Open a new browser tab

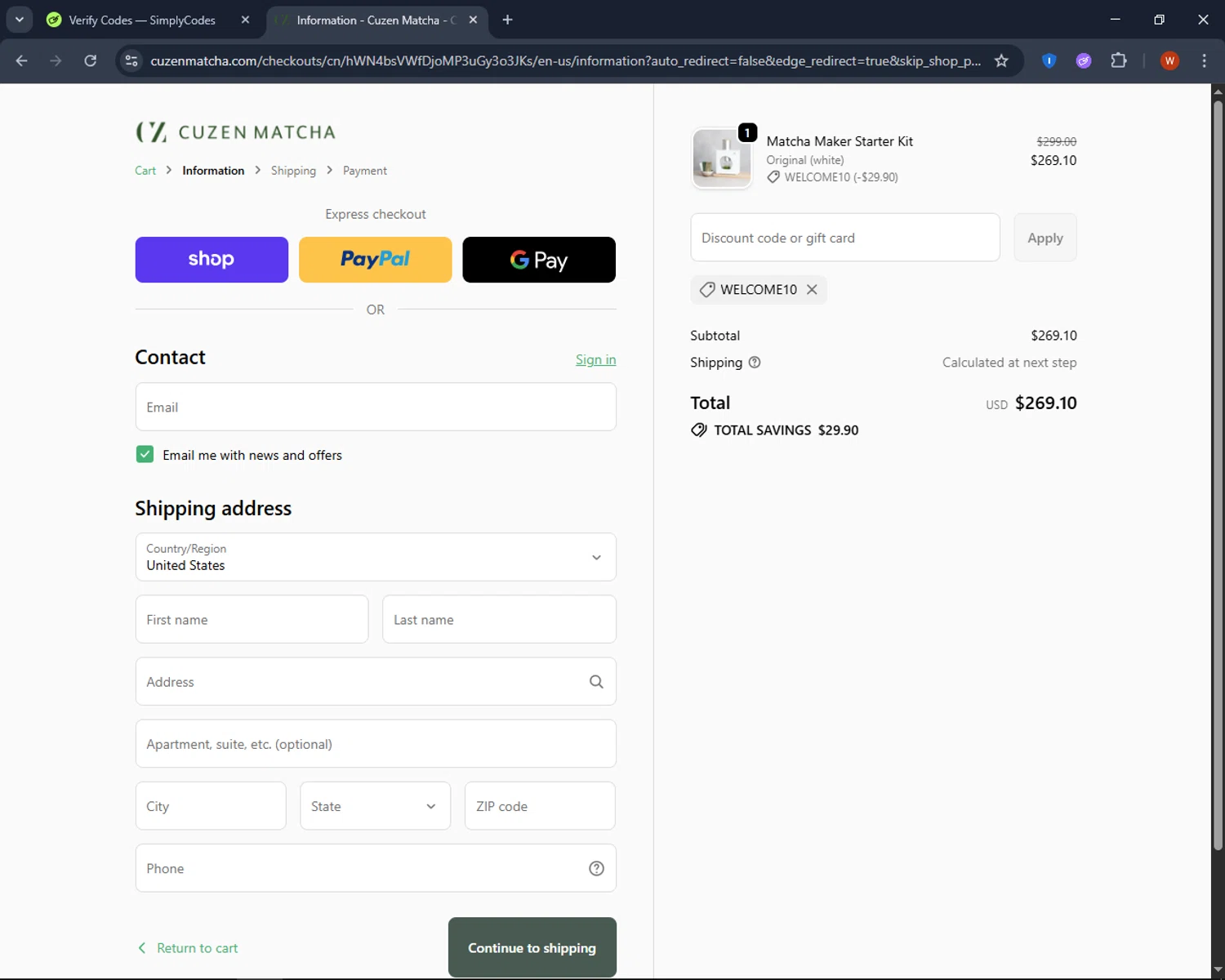click(x=507, y=20)
